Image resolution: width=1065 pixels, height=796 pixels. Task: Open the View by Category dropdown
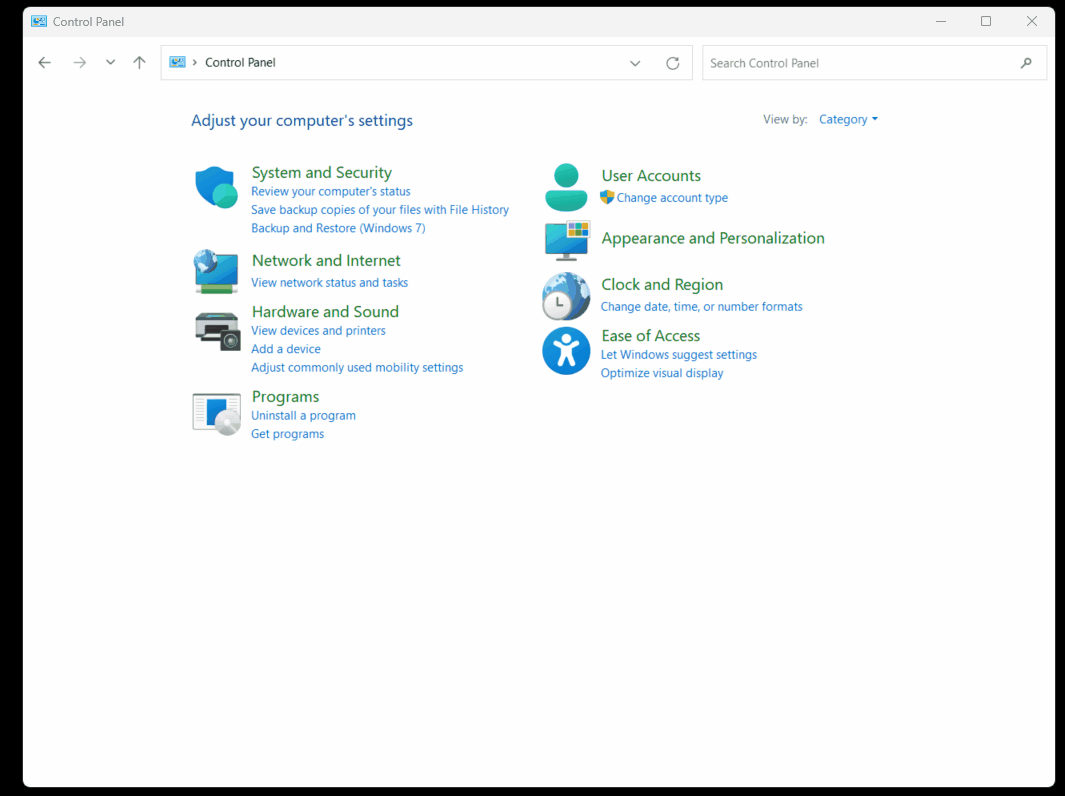[848, 120]
